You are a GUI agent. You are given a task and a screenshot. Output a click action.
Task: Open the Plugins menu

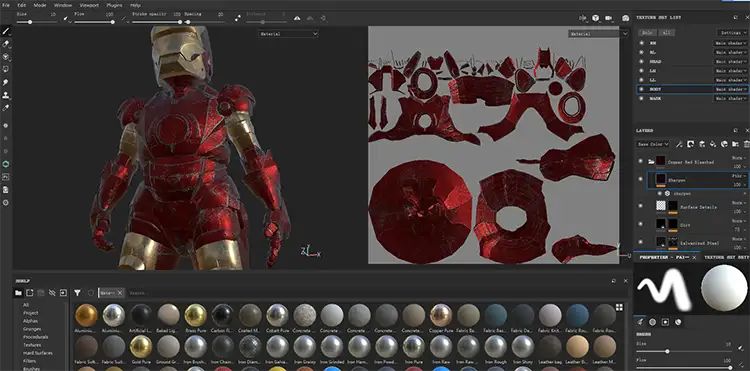pyautogui.click(x=114, y=5)
